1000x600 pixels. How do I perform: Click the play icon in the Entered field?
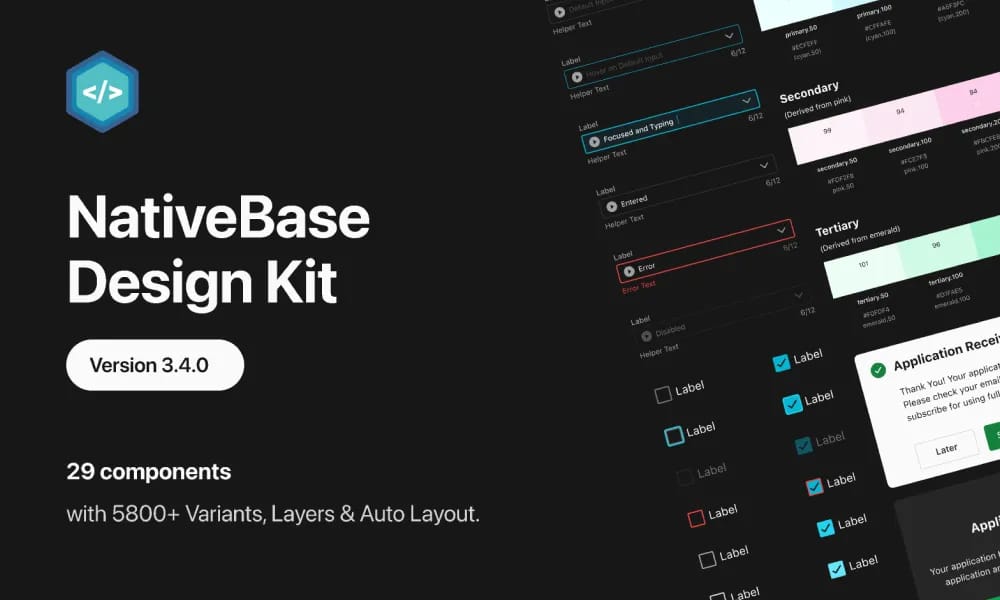point(612,206)
